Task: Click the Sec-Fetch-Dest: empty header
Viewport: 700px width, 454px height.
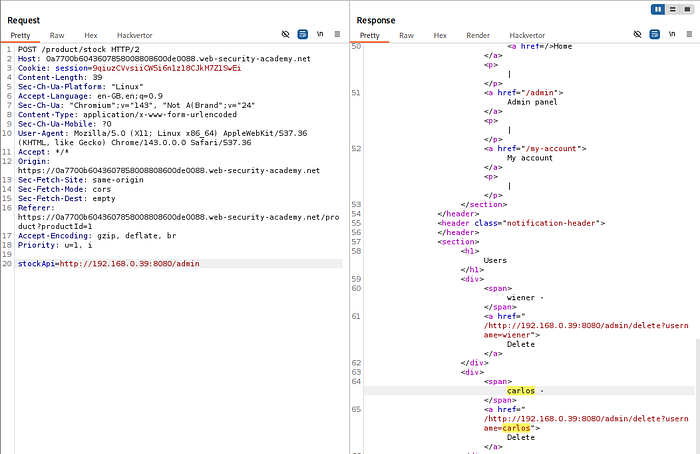Action: click(x=67, y=198)
